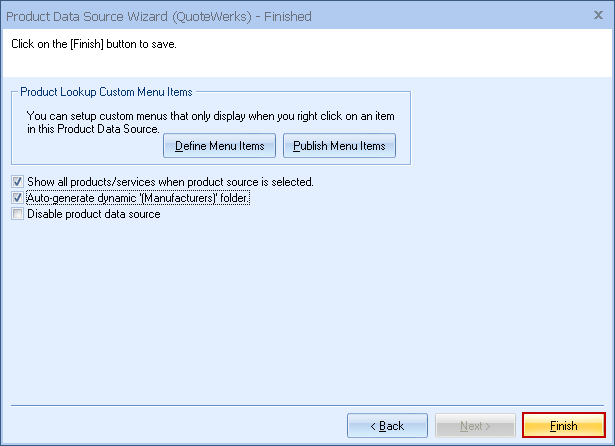Uncheck the Show all products/services checkbox

[x=17, y=182]
